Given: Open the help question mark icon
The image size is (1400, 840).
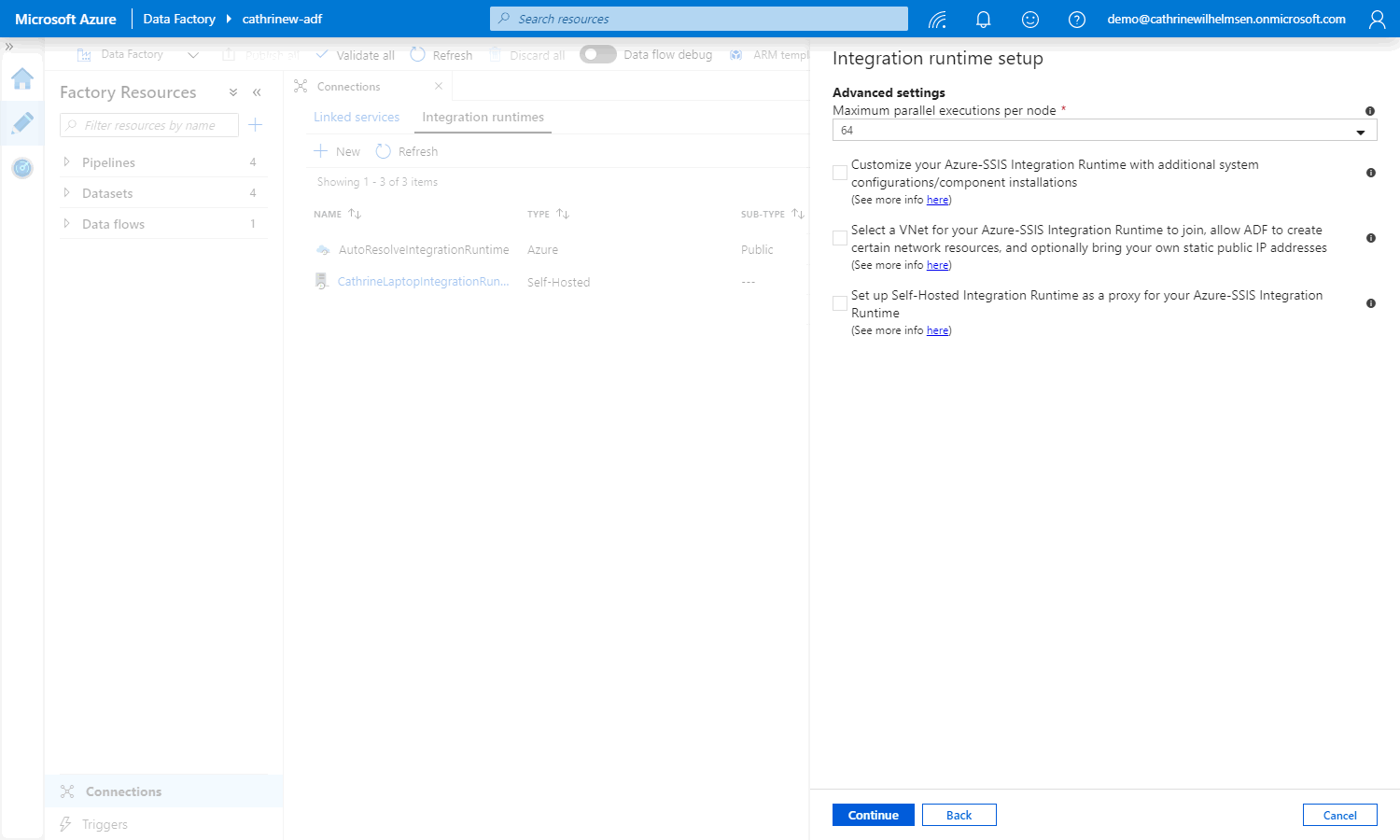Looking at the screenshot, I should pyautogui.click(x=1076, y=20).
